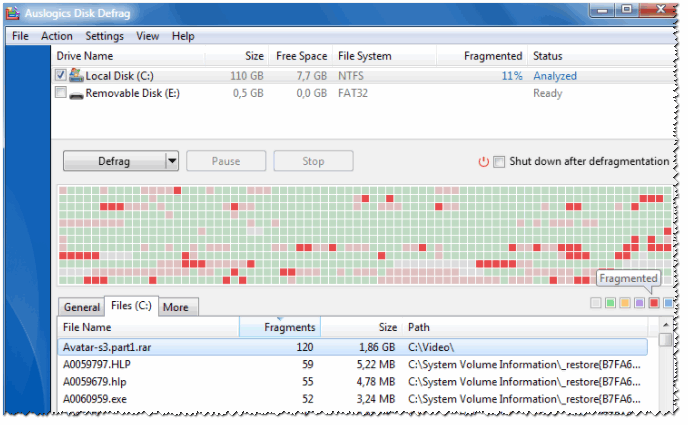Check the Removable Disk (E:) checkbox
This screenshot has width=688, height=425.
(61, 93)
